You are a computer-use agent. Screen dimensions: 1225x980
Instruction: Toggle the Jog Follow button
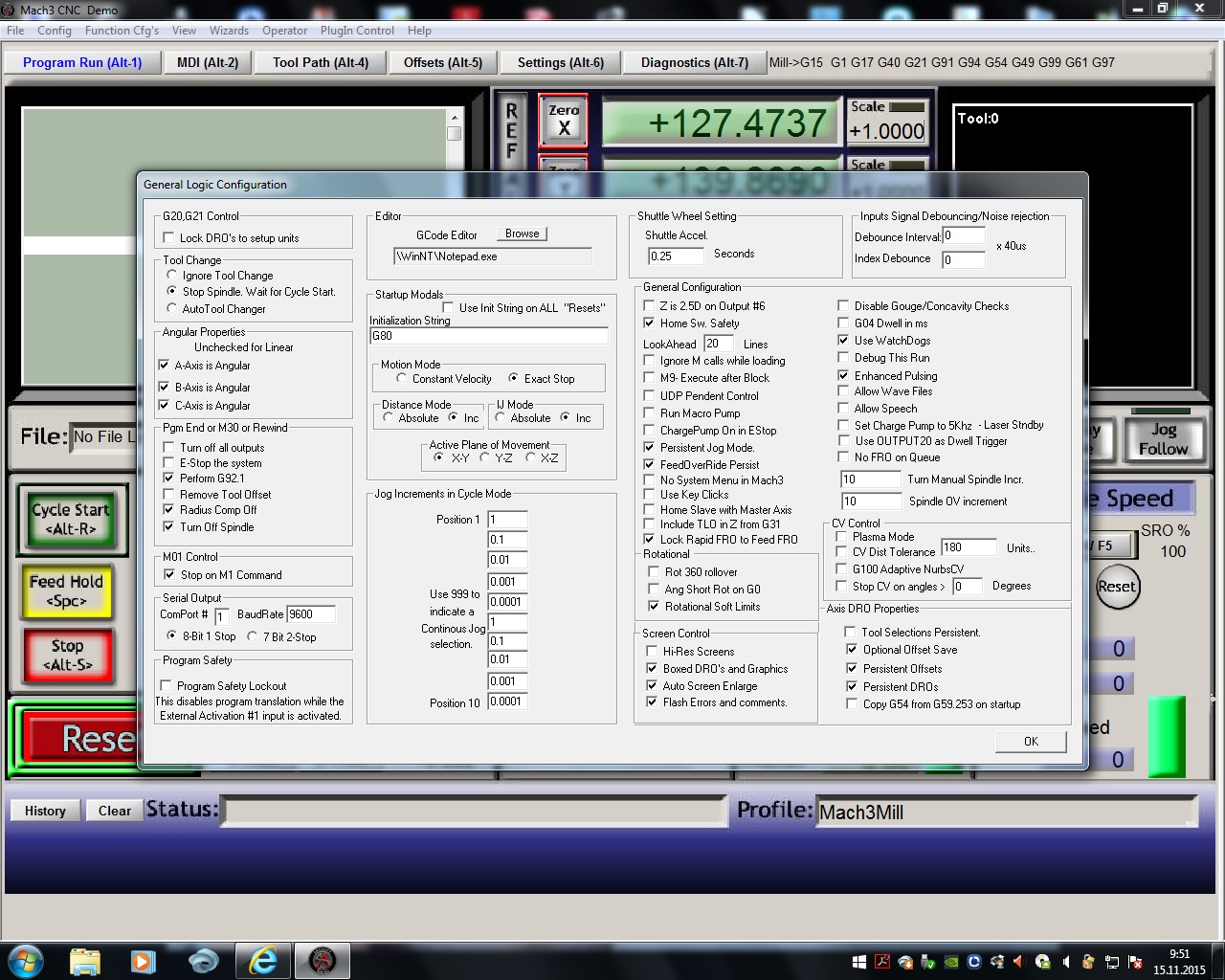coord(1162,439)
